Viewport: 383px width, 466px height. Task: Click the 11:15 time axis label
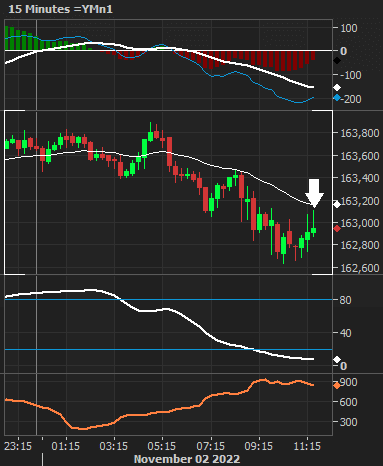pyautogui.click(x=307, y=446)
